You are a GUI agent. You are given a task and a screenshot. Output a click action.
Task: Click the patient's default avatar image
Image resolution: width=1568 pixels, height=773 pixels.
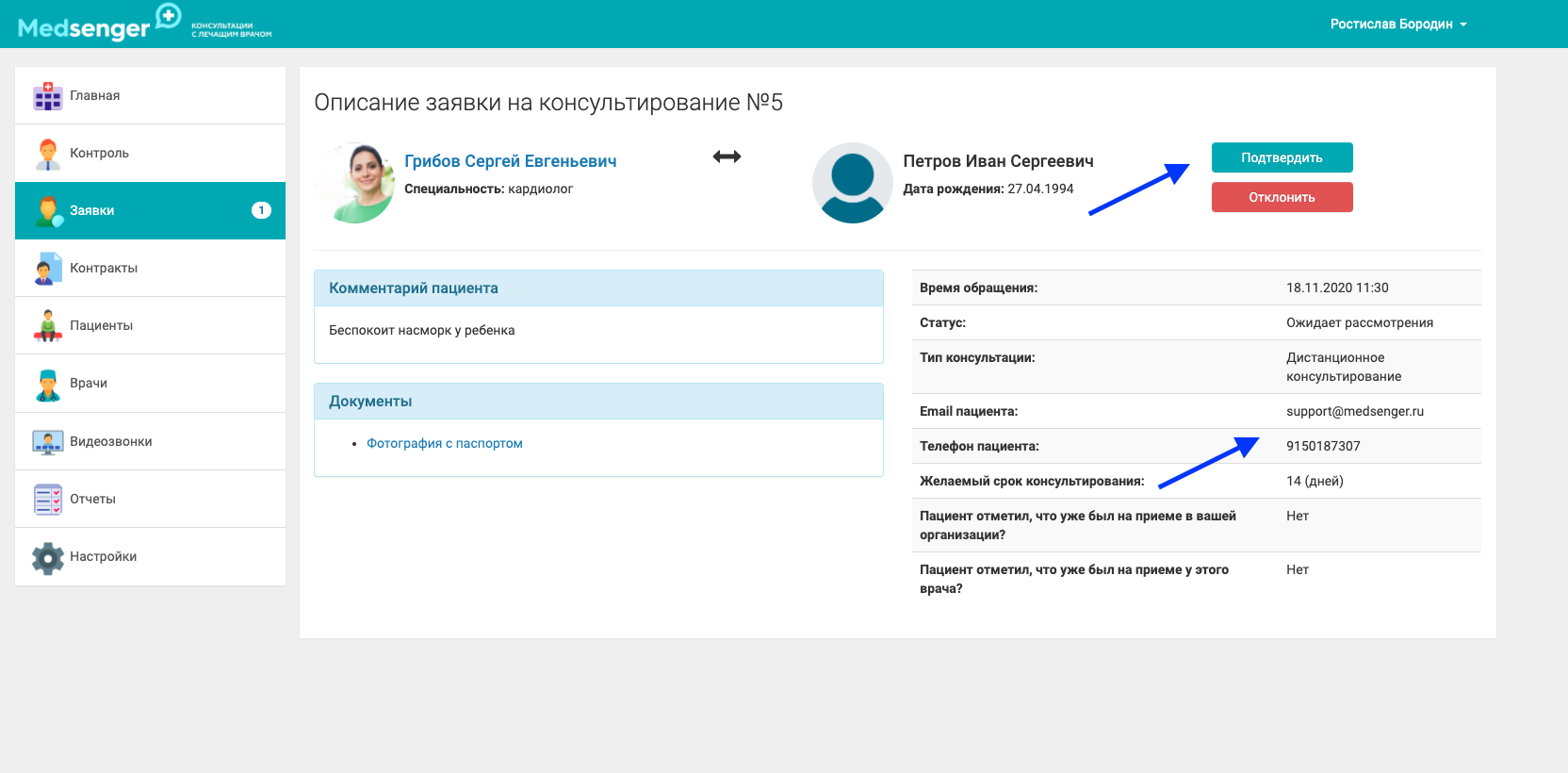click(x=852, y=183)
